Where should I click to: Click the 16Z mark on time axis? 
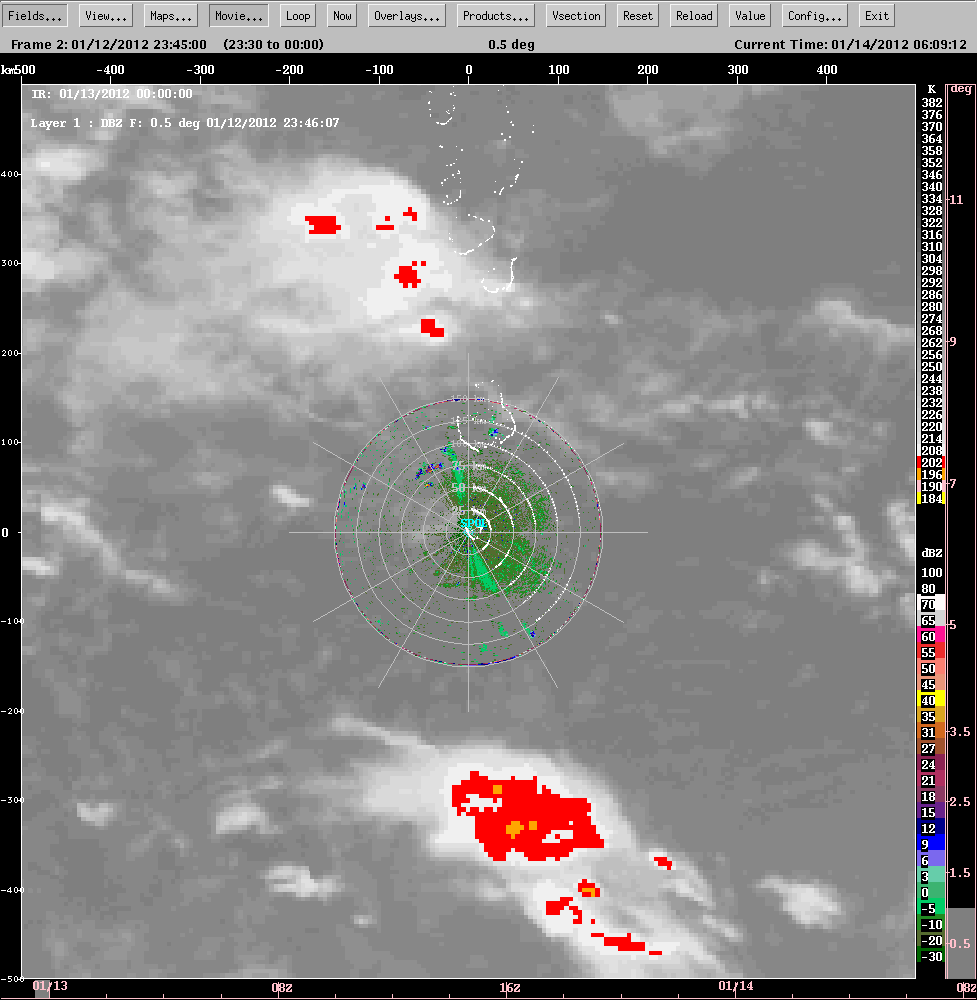[509, 987]
